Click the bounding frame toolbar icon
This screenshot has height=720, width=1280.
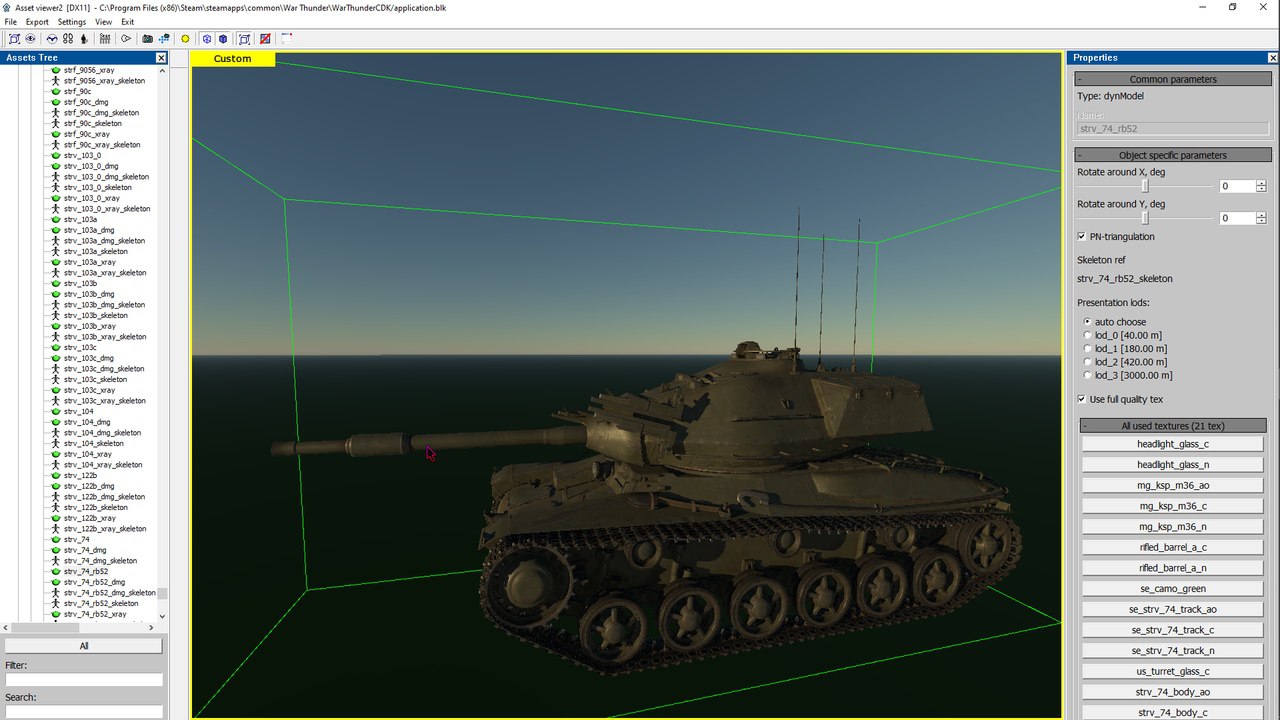244,39
